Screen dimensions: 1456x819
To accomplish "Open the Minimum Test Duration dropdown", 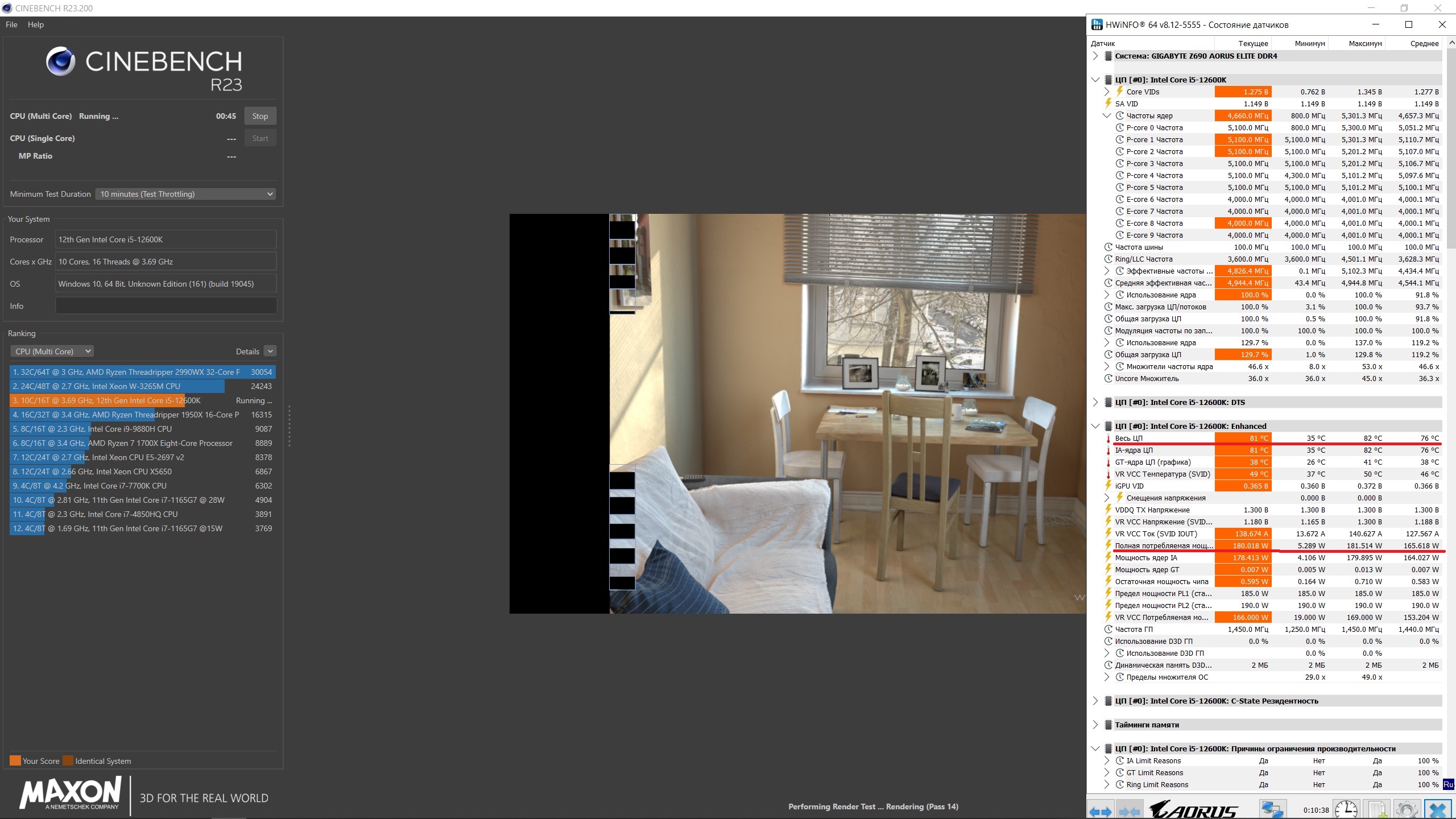I will tap(185, 194).
